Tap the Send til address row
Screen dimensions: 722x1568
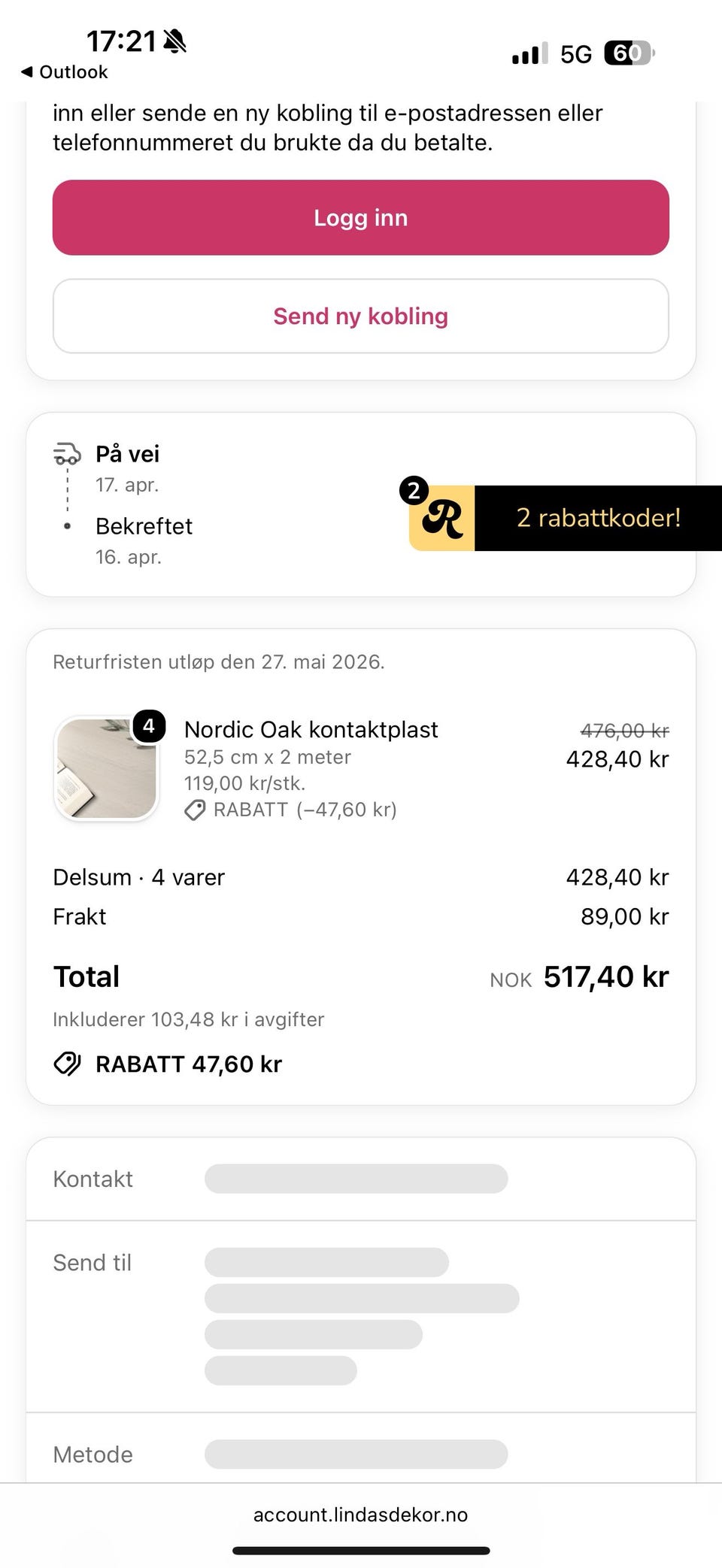(x=361, y=1316)
